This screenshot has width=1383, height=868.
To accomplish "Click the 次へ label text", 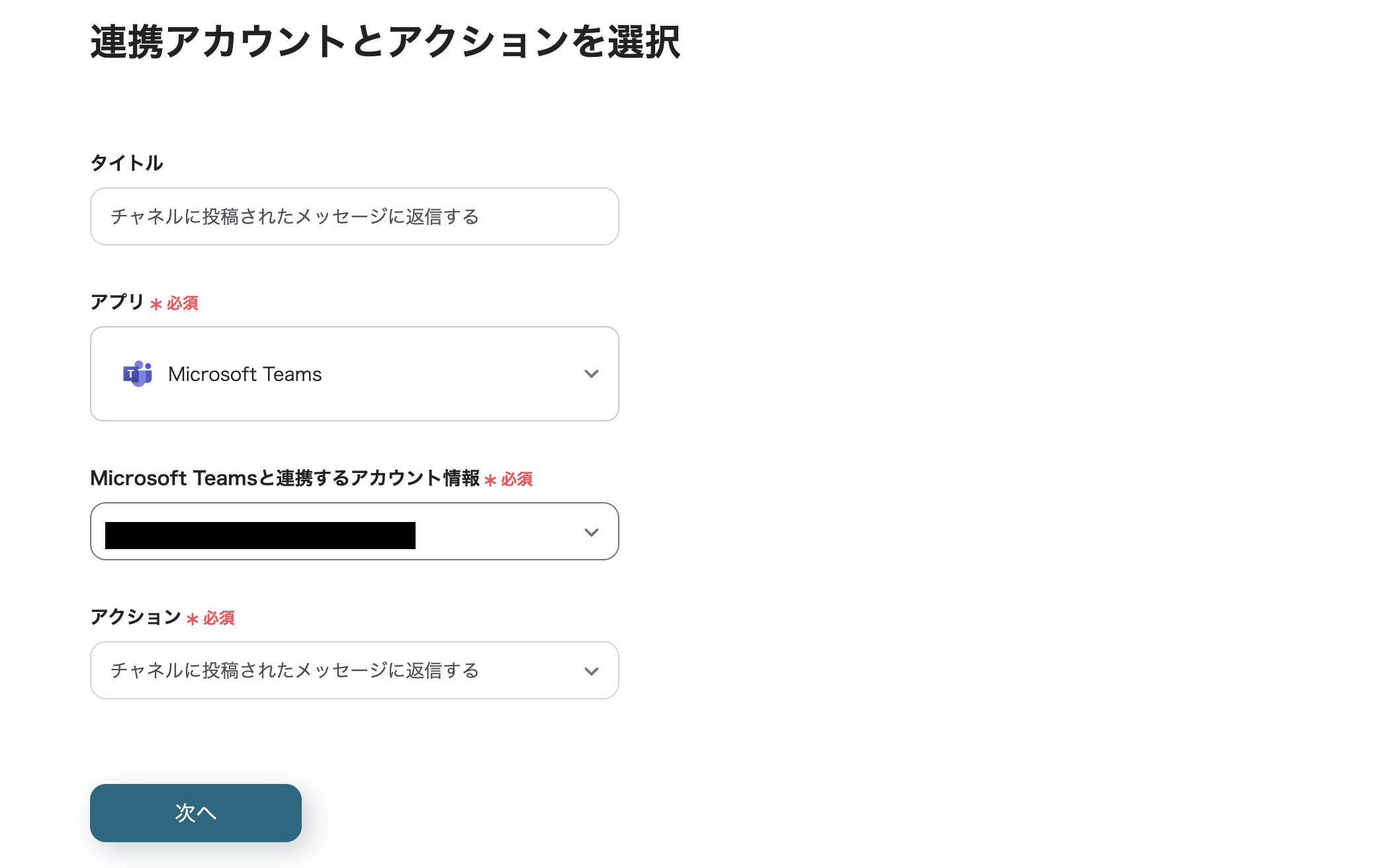I will coord(195,812).
